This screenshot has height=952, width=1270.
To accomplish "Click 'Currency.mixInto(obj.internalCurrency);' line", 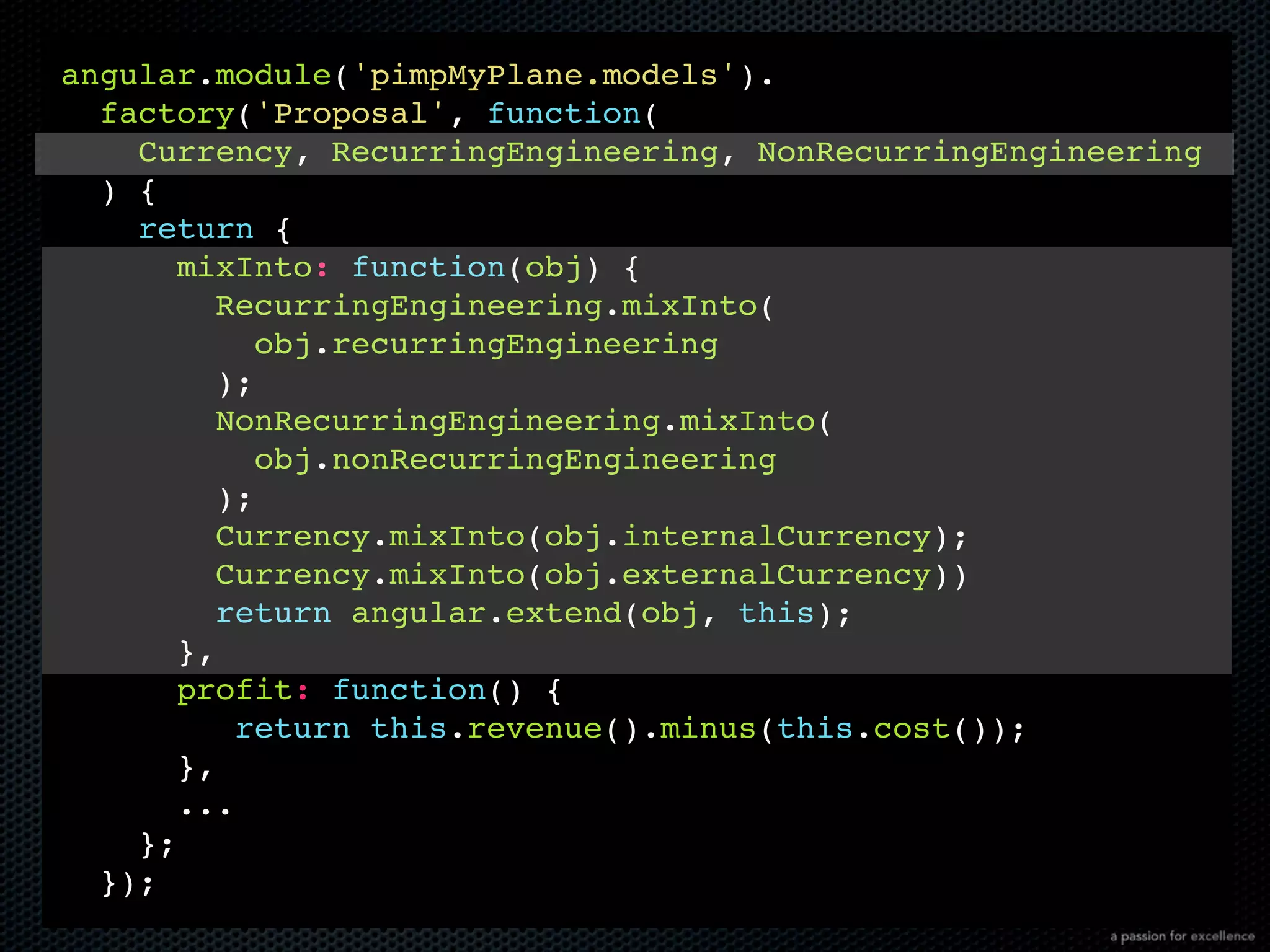I will pyautogui.click(x=591, y=537).
